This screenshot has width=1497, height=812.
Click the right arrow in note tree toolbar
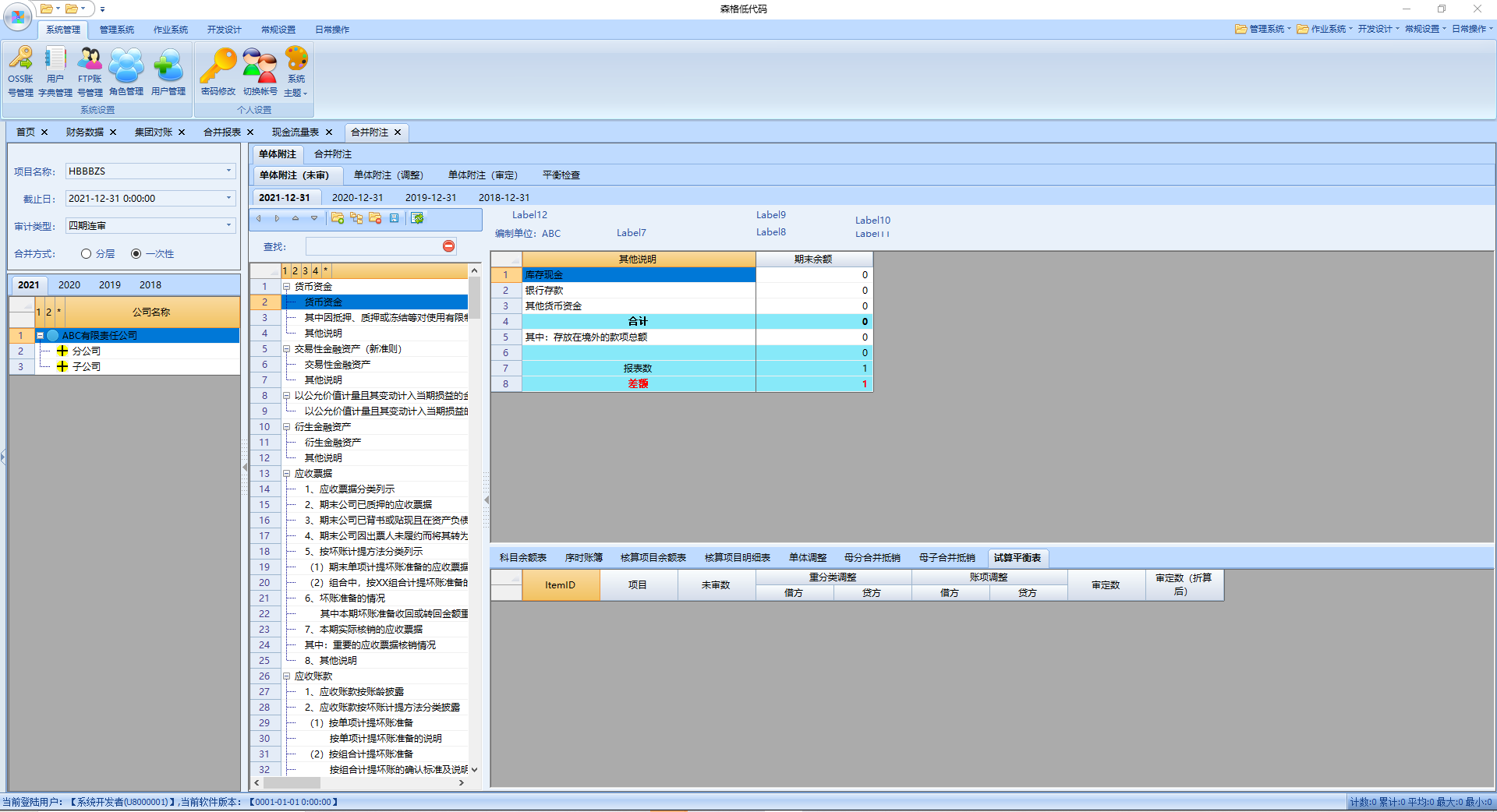point(277,218)
